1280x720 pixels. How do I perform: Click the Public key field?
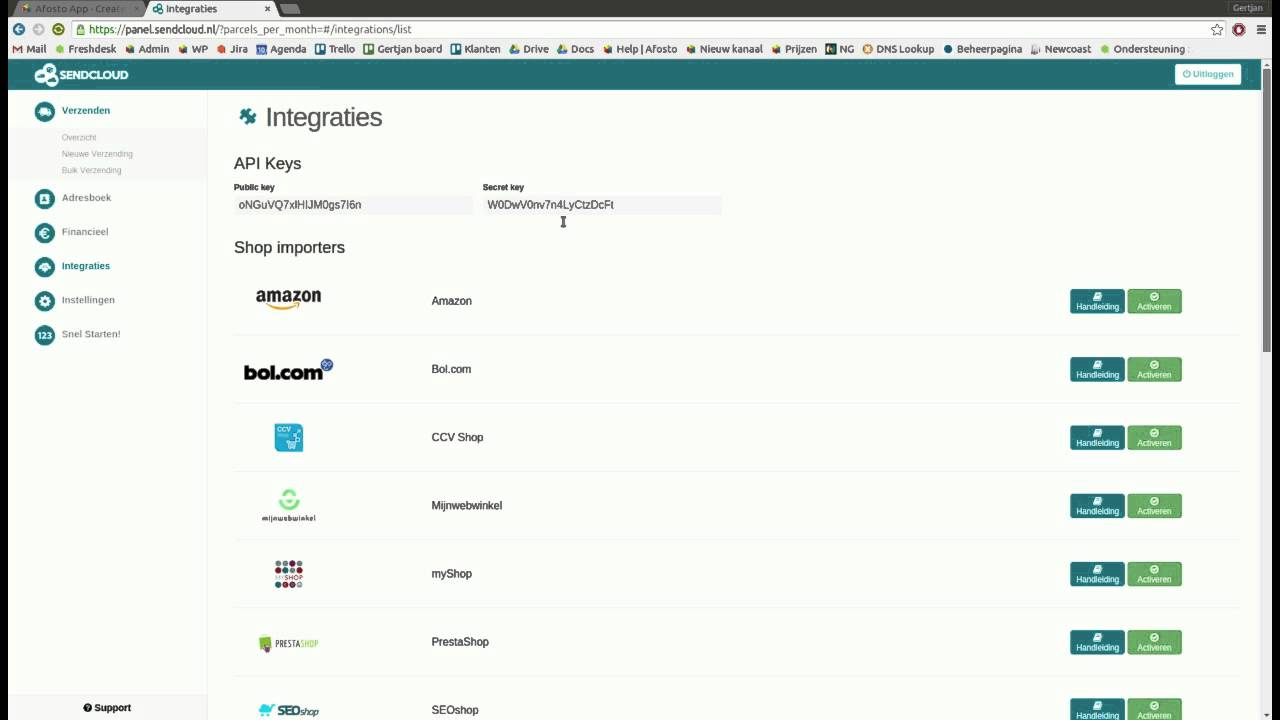(353, 205)
